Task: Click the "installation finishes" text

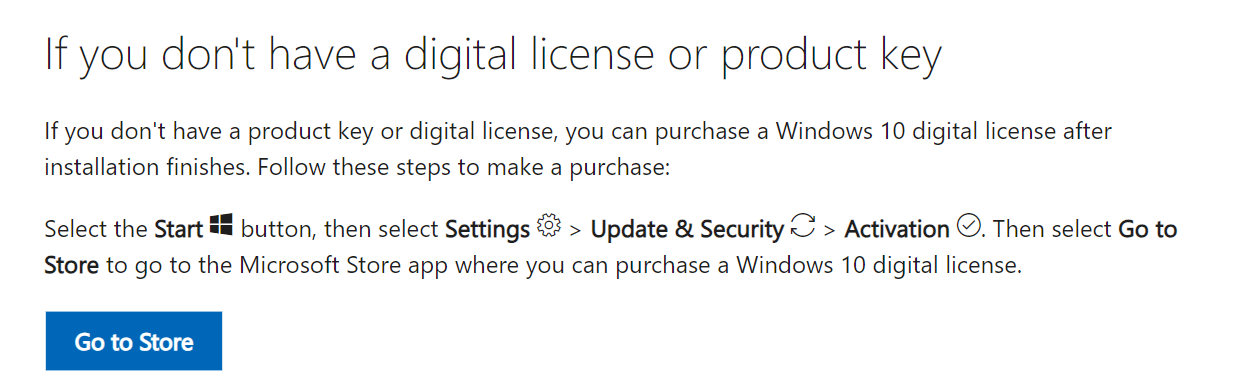Action: pos(147,167)
